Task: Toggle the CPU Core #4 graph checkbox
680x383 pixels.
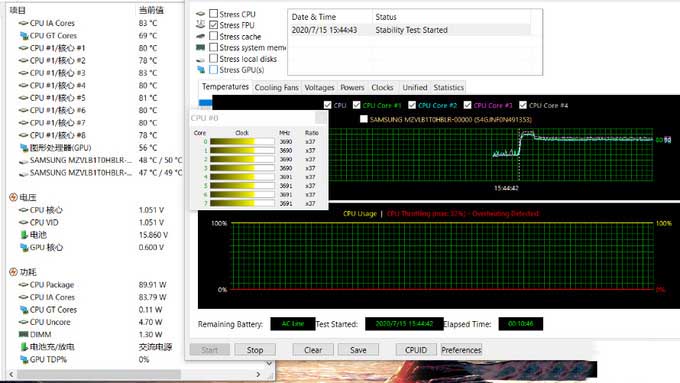Action: pos(523,105)
